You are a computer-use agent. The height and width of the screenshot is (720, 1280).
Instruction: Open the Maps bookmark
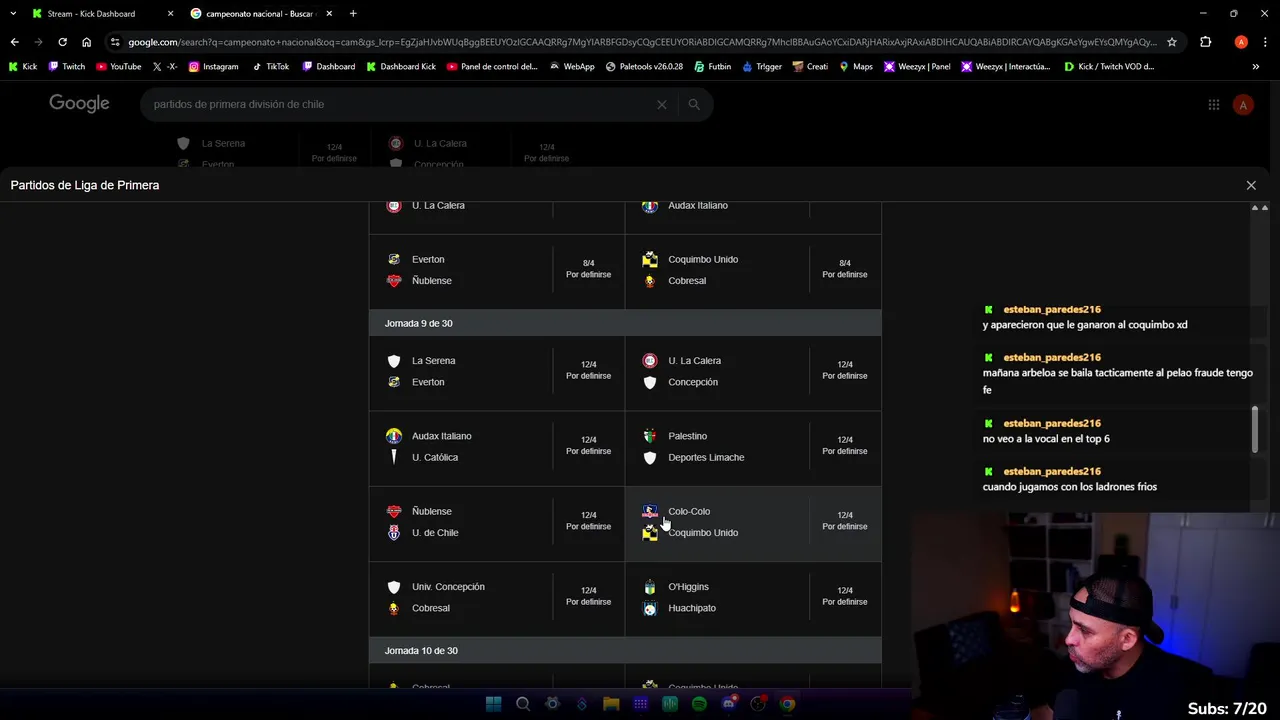856,67
